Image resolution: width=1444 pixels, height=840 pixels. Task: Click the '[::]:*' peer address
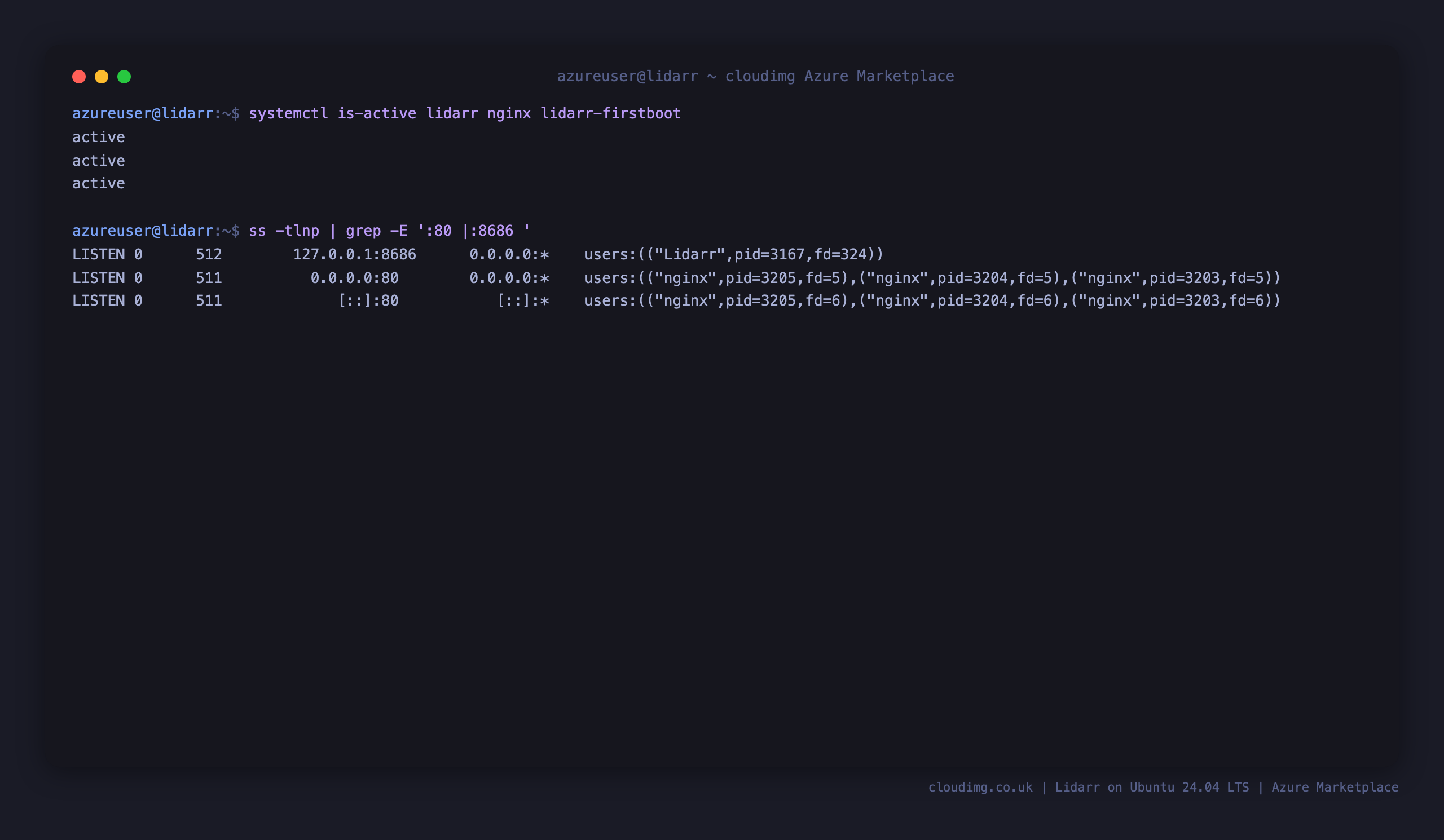(x=523, y=301)
